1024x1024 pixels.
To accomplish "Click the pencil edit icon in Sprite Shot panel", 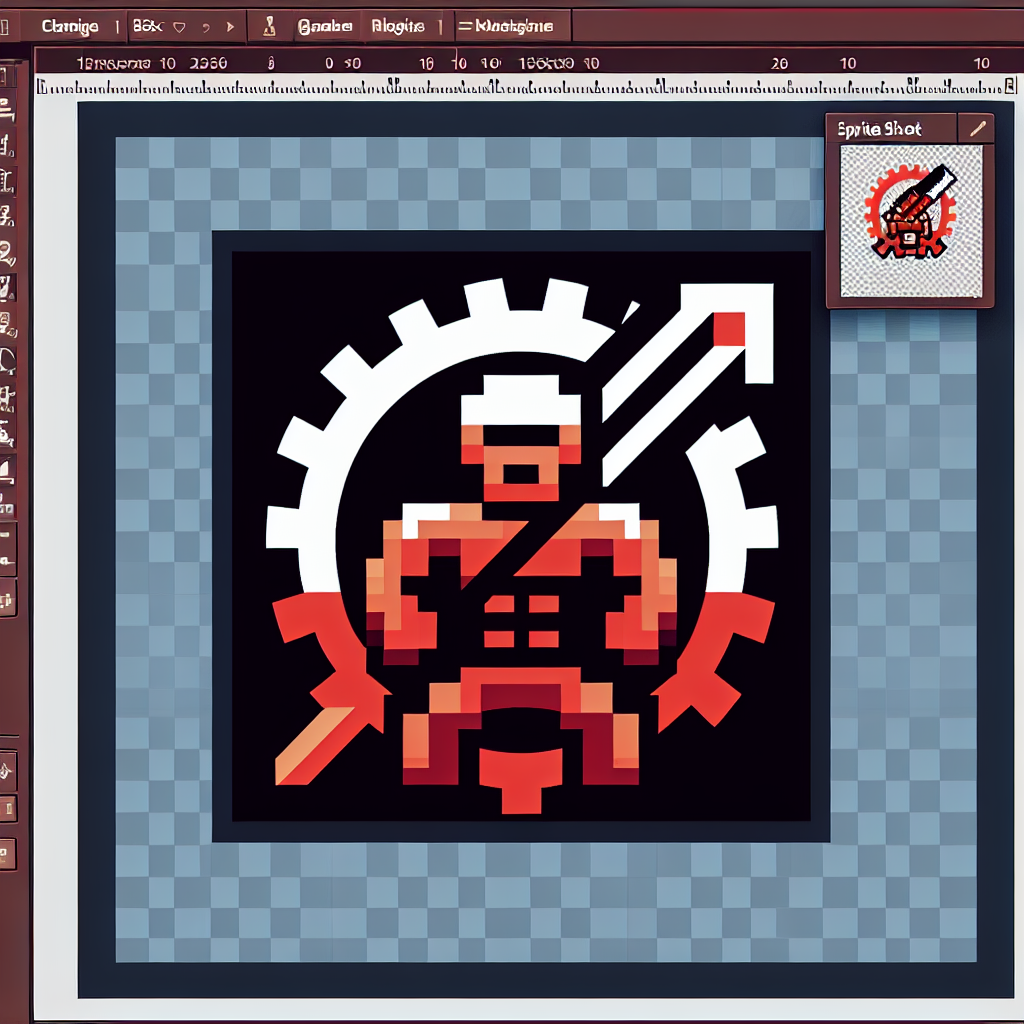I will [x=977, y=129].
